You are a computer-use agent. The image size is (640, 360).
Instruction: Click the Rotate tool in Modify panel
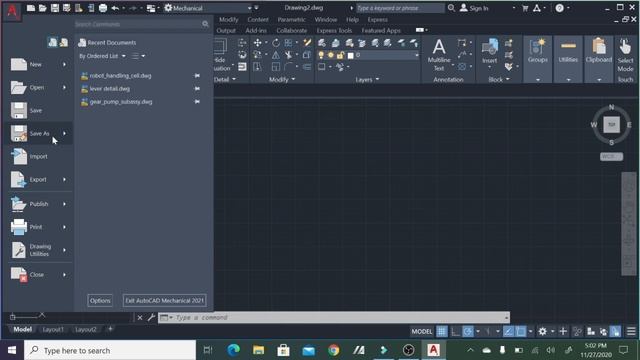276,43
